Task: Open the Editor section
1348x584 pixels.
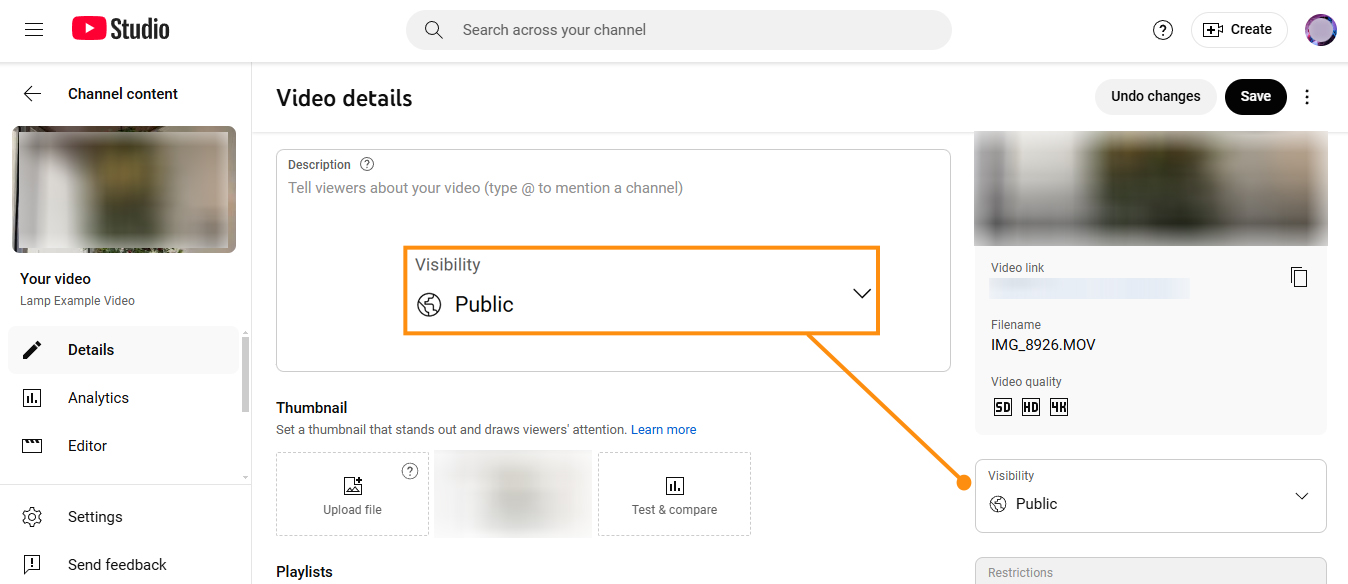Action: pyautogui.click(x=87, y=446)
